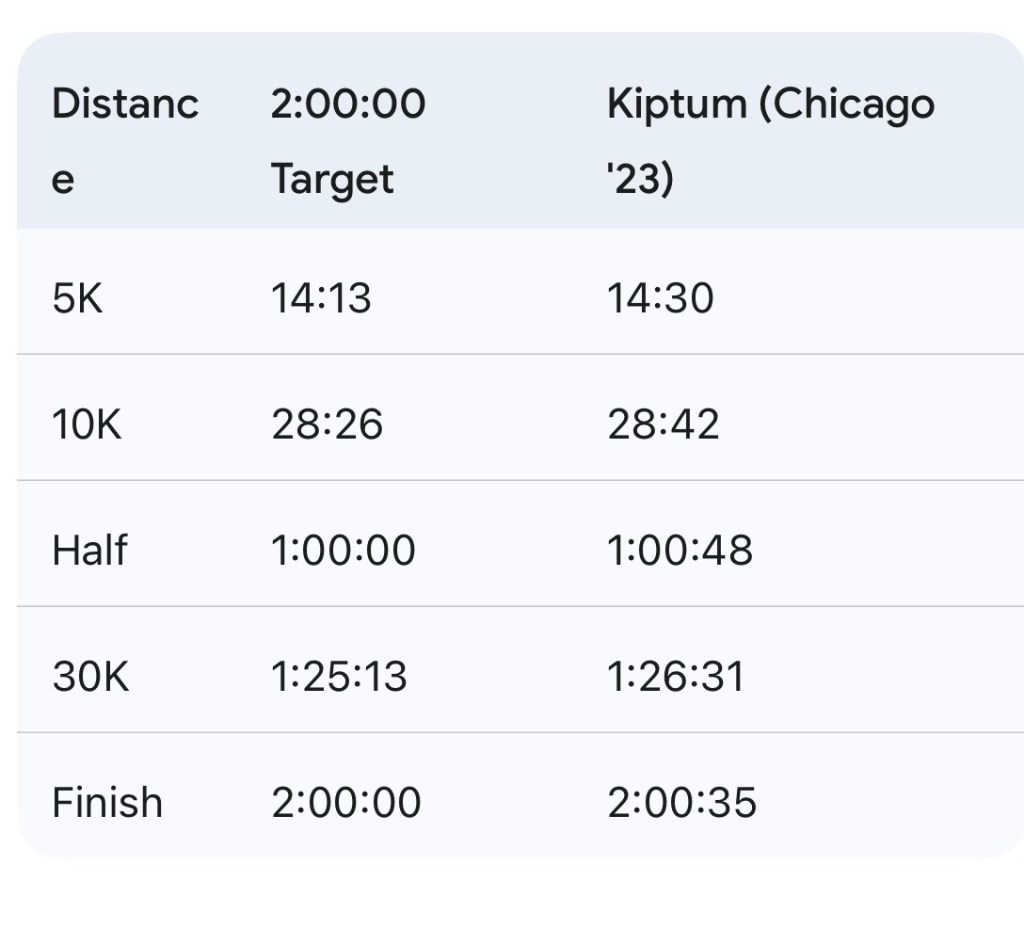Select the 10K row label
The height and width of the screenshot is (928, 1024).
click(x=86, y=425)
